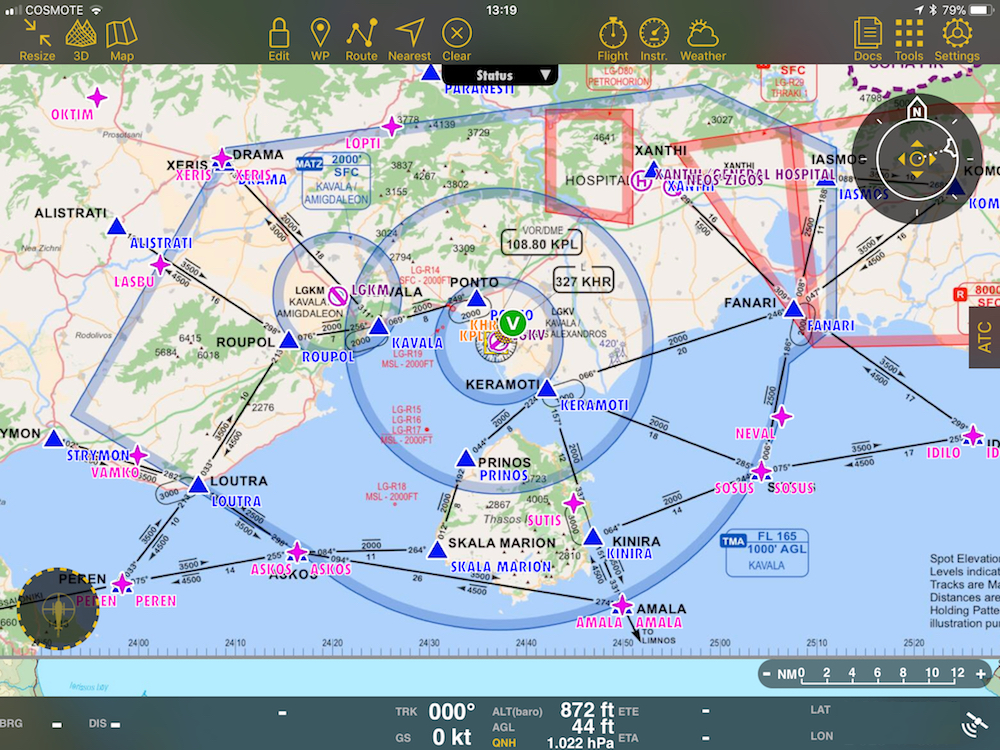Tap the ALT(baro) 872 ft readout
1000x750 pixels.
pyautogui.click(x=552, y=710)
